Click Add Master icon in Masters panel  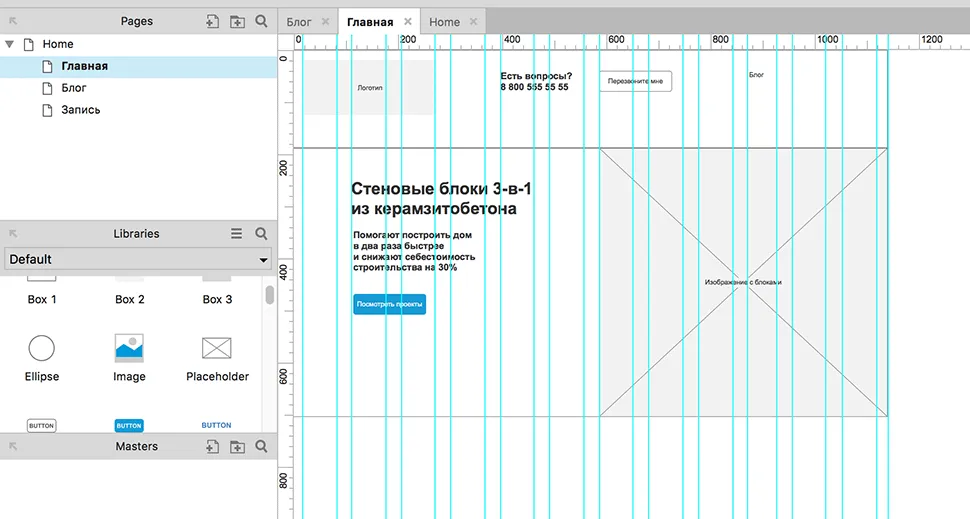pyautogui.click(x=212, y=446)
